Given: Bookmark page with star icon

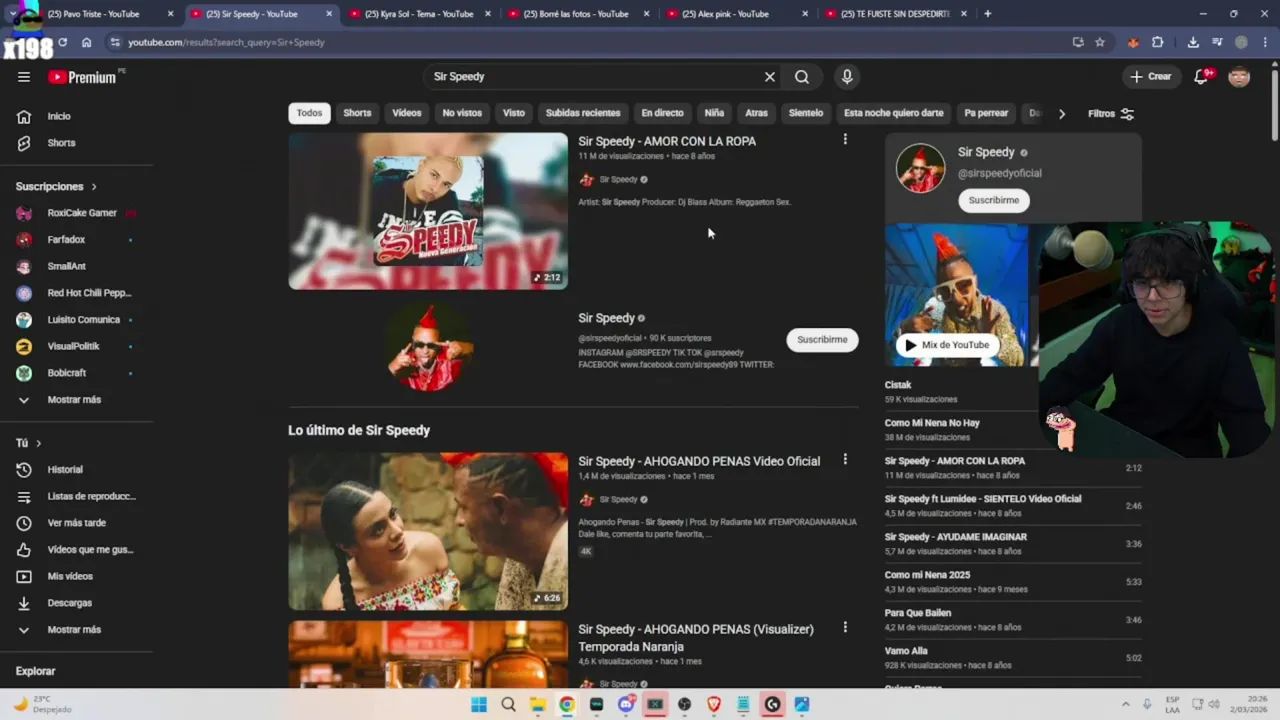Looking at the screenshot, I should click(x=1100, y=42).
